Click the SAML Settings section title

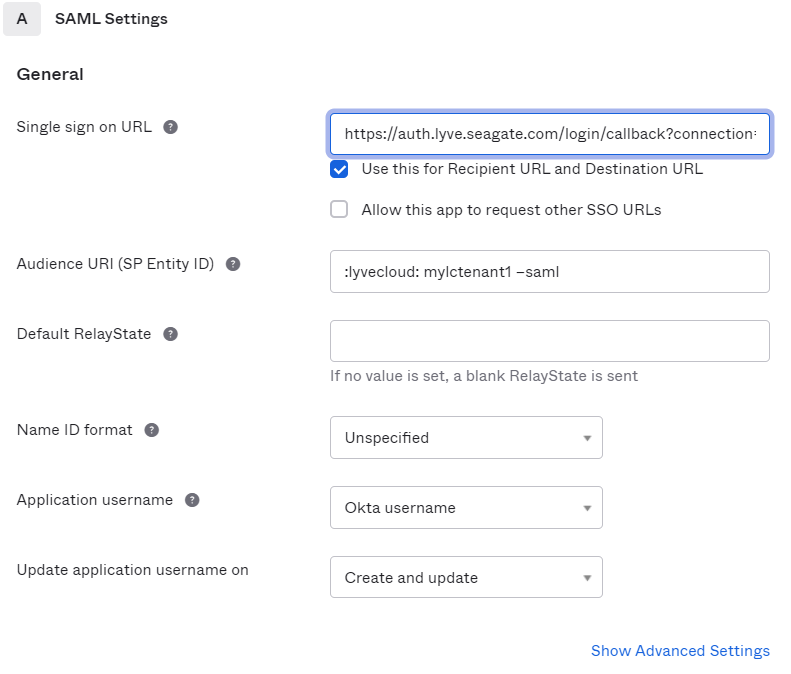pyautogui.click(x=111, y=19)
